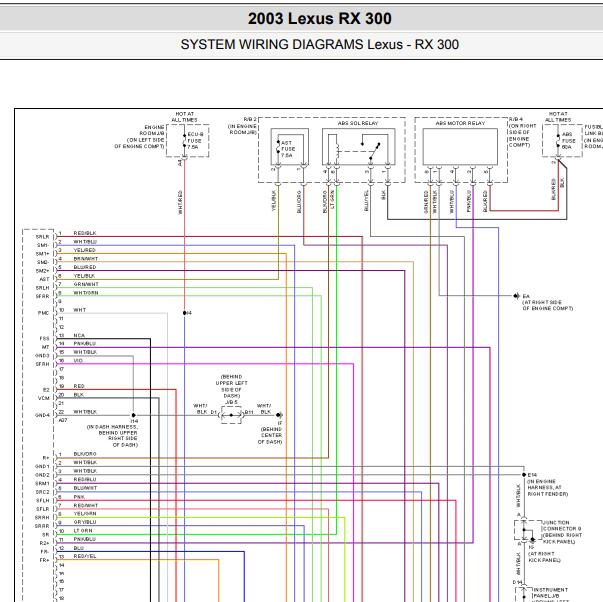Click the PNK/BLU wire label at MT pin 14
This screenshot has width=603, height=602.
(85, 344)
